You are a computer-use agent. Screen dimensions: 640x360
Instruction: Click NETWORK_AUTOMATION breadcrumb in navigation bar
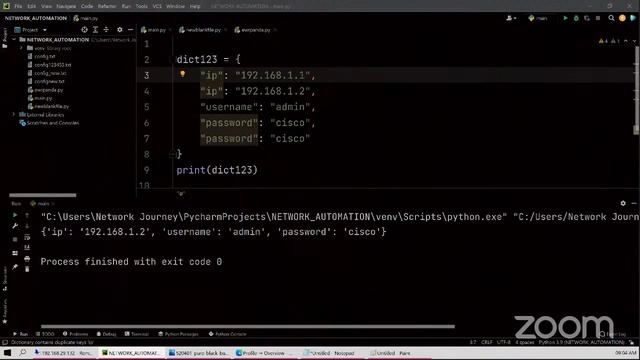(36, 18)
